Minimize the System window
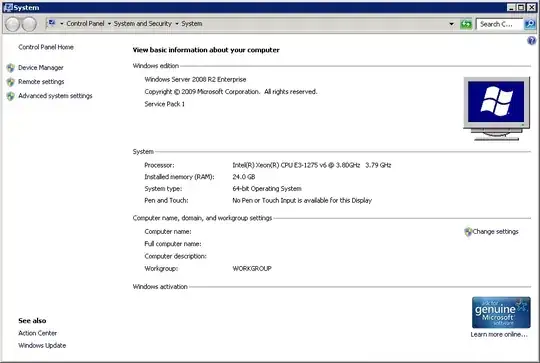The width and height of the screenshot is (540, 363). (x=511, y=7)
